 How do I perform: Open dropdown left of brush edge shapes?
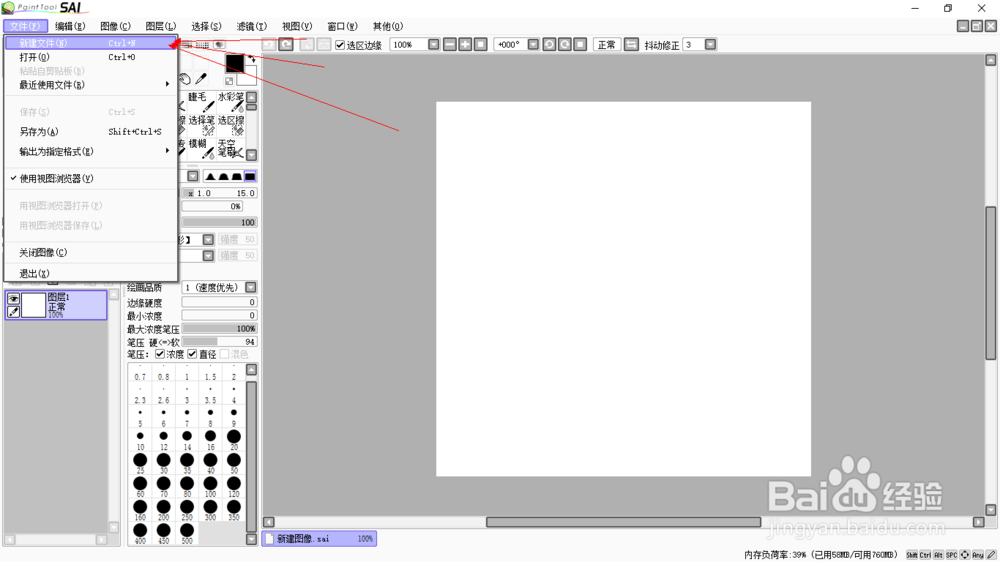193,176
